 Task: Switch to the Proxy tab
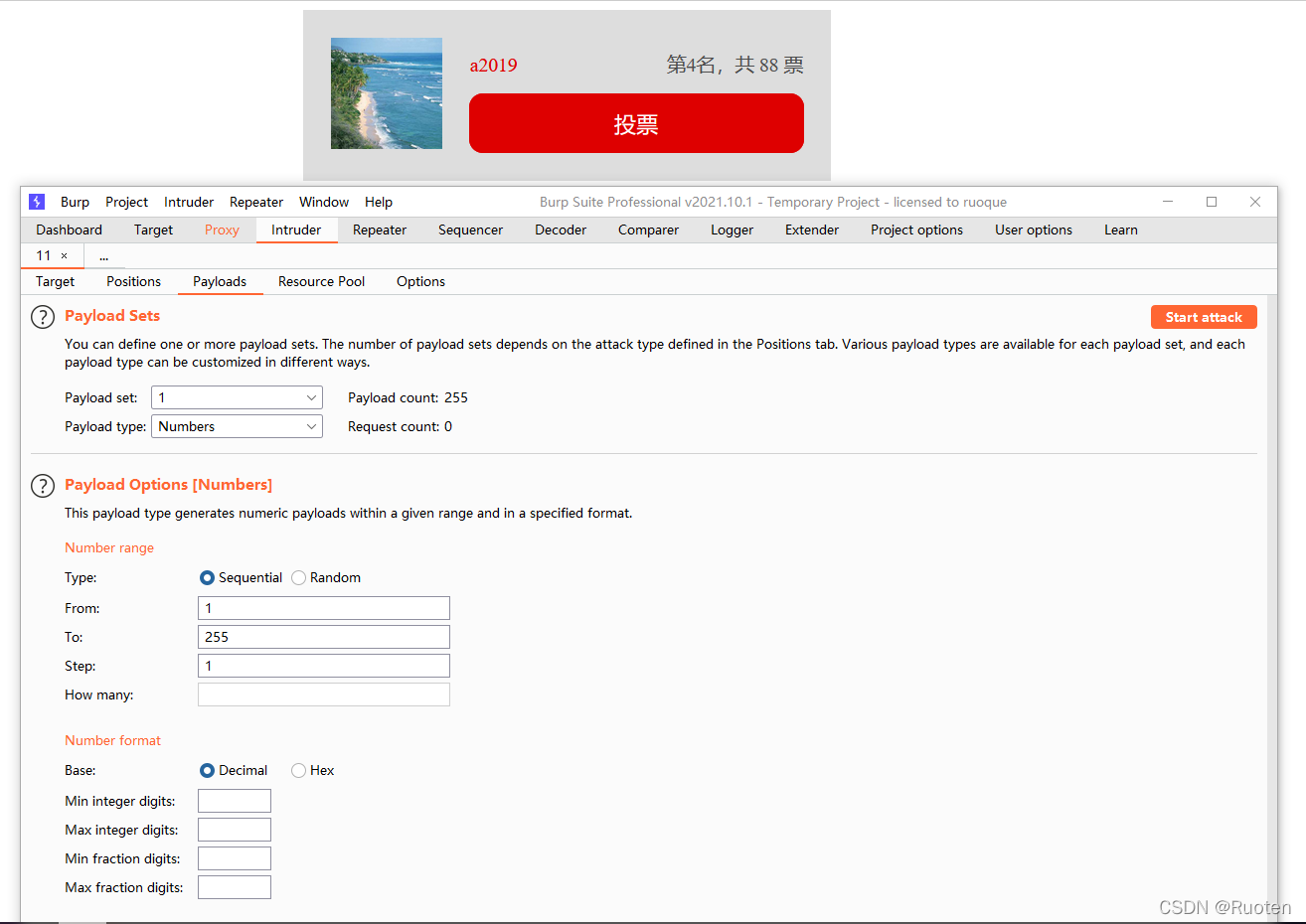pos(222,230)
